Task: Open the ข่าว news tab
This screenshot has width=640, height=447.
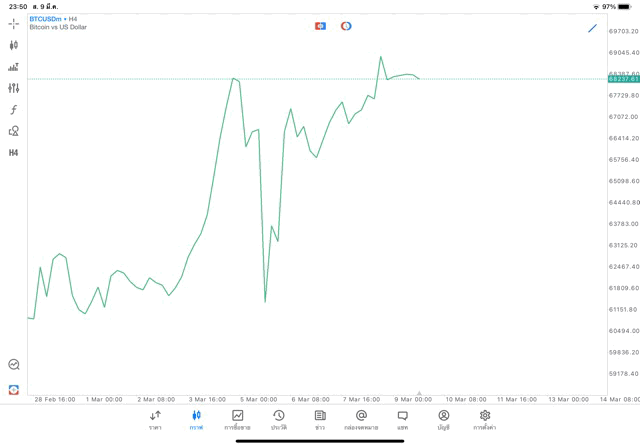Action: click(x=320, y=420)
